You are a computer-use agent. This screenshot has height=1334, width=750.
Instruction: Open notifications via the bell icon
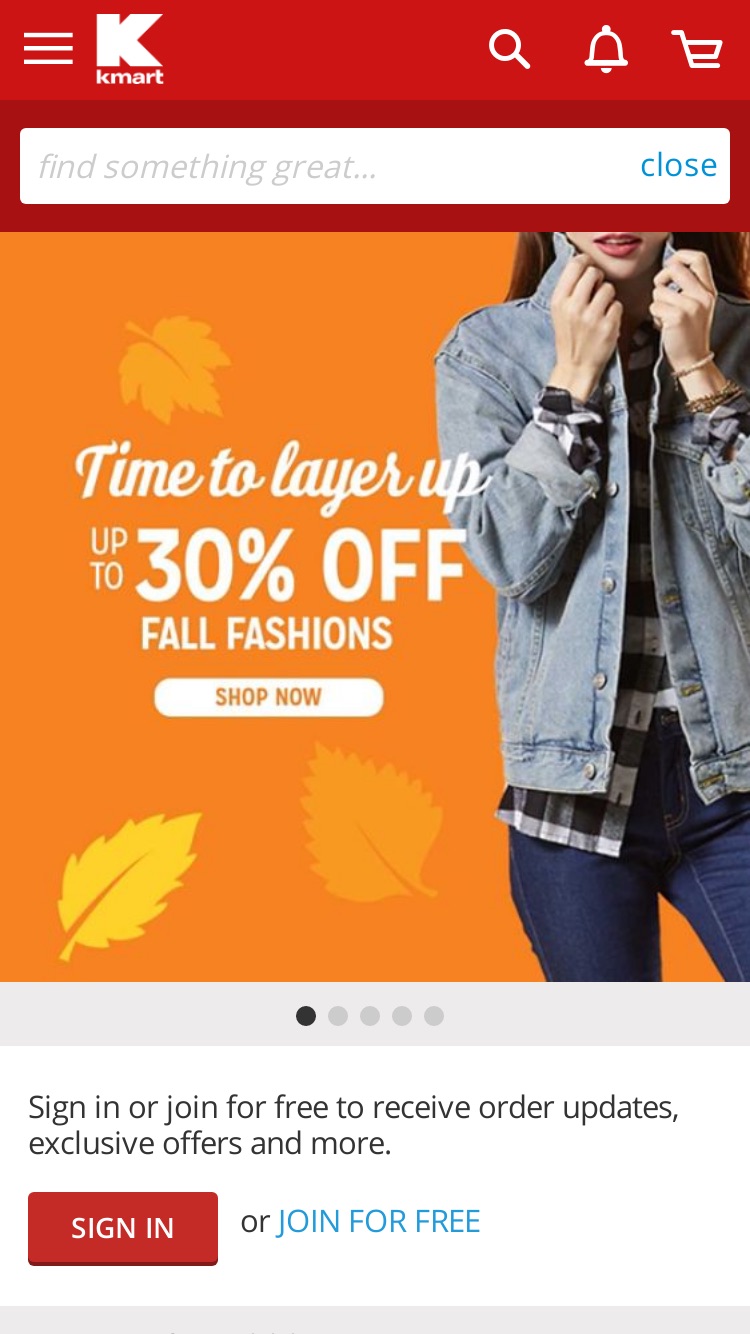click(x=606, y=49)
